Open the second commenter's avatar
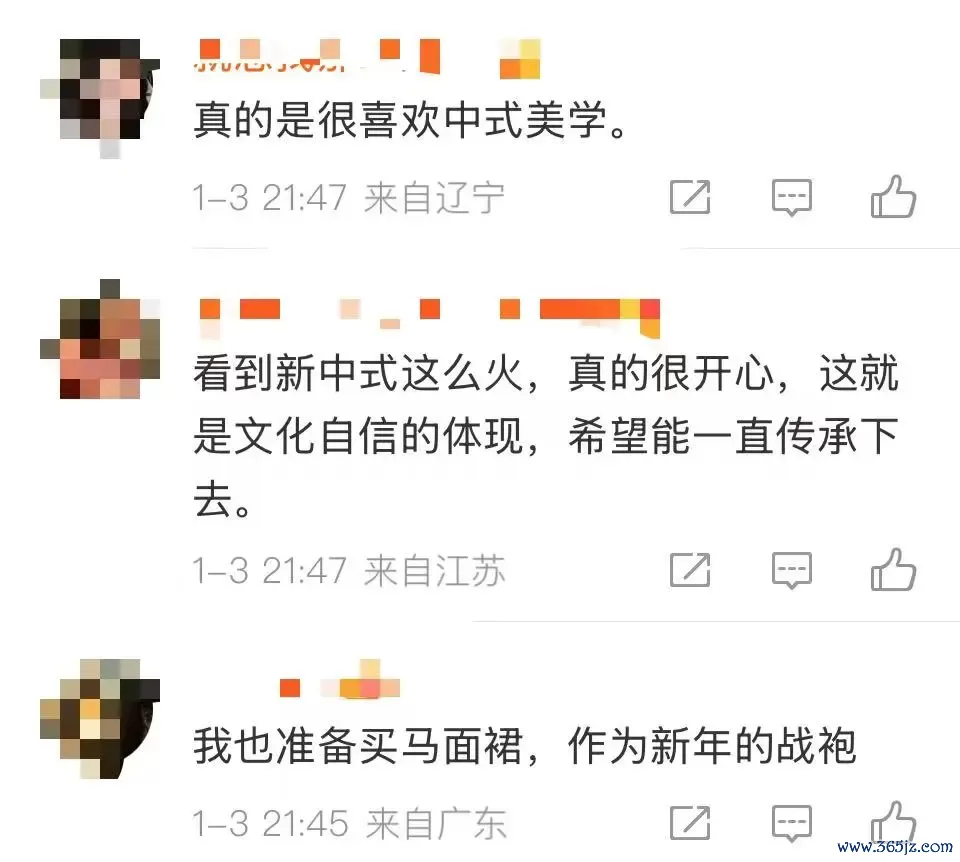 [x=100, y=339]
